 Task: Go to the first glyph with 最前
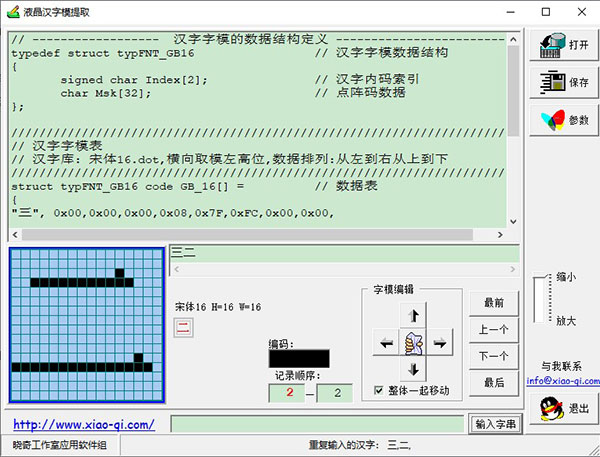tap(494, 303)
